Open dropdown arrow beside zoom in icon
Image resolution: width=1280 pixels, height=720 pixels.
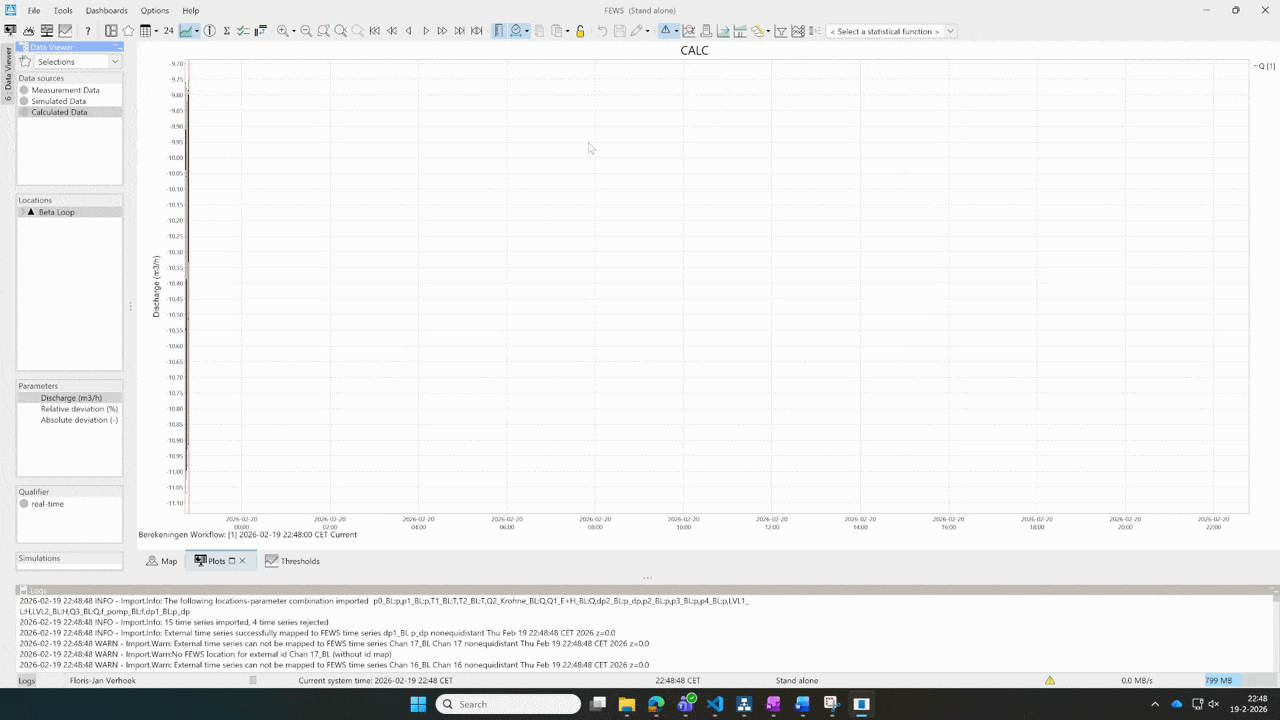pyautogui.click(x=293, y=31)
